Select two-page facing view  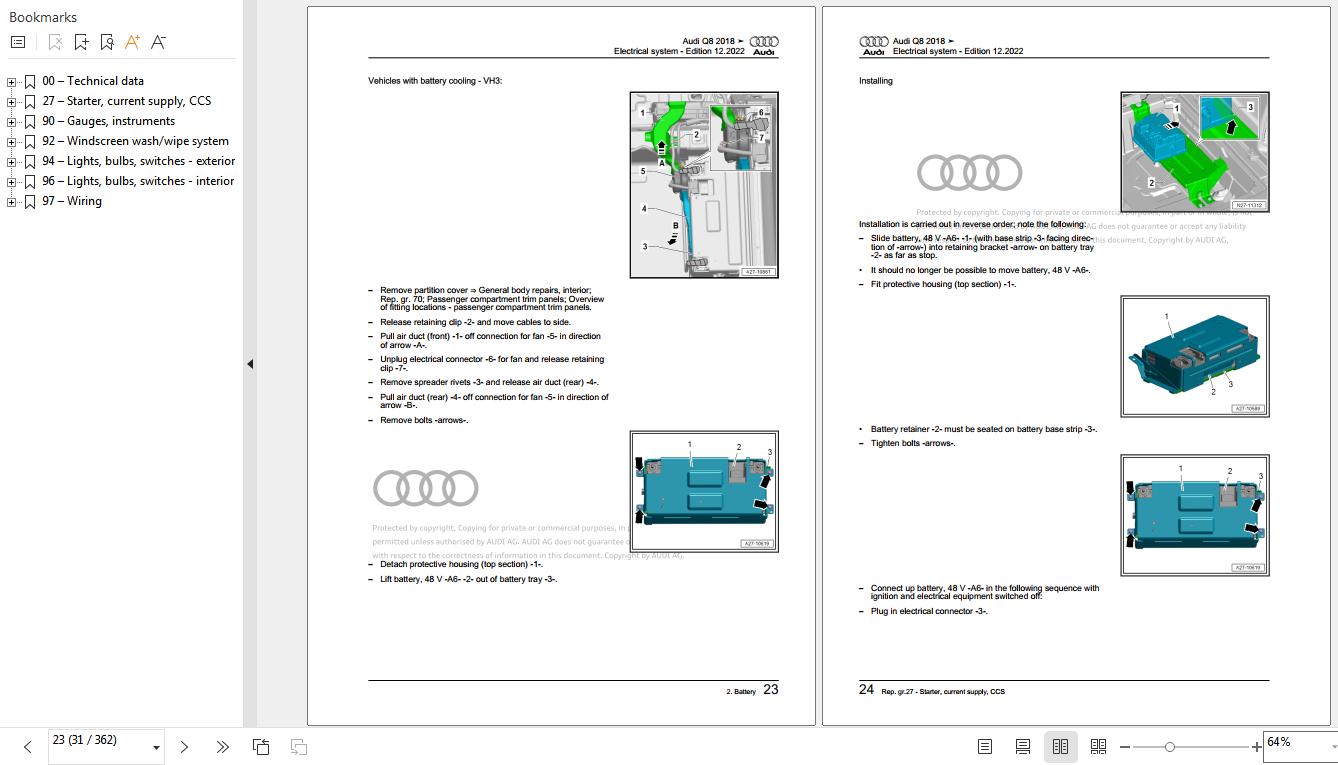[x=1060, y=747]
